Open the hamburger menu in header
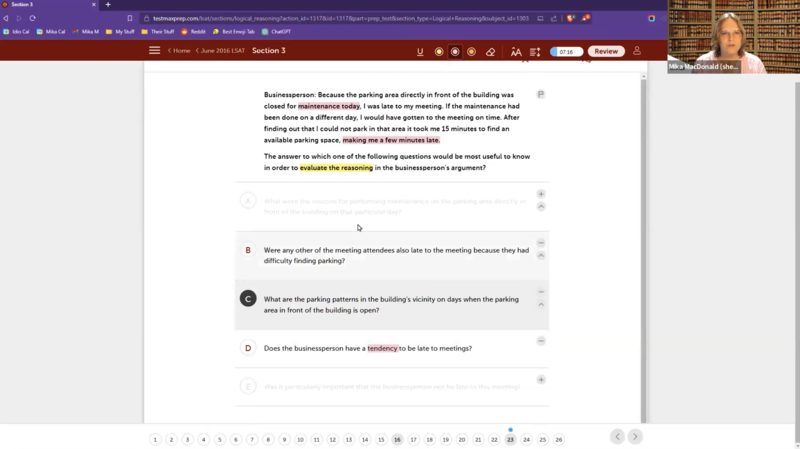This screenshot has height=449, width=800. pos(154,51)
